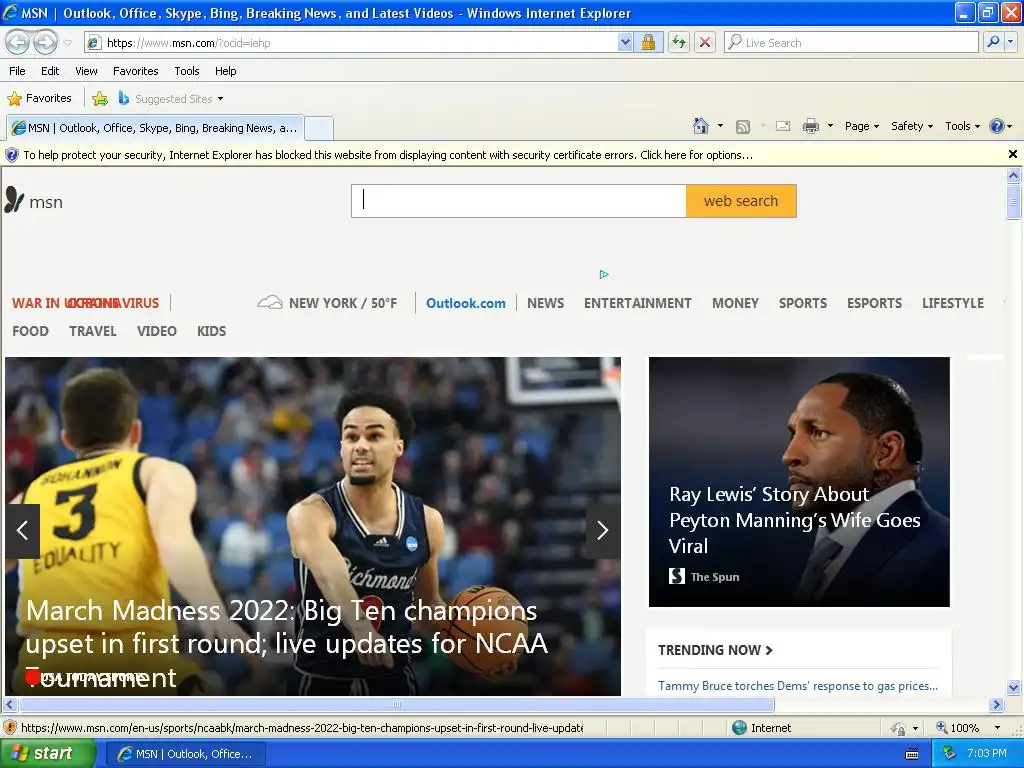Go to the VIDEO section
Screen dimensions: 1024x768
(x=157, y=331)
